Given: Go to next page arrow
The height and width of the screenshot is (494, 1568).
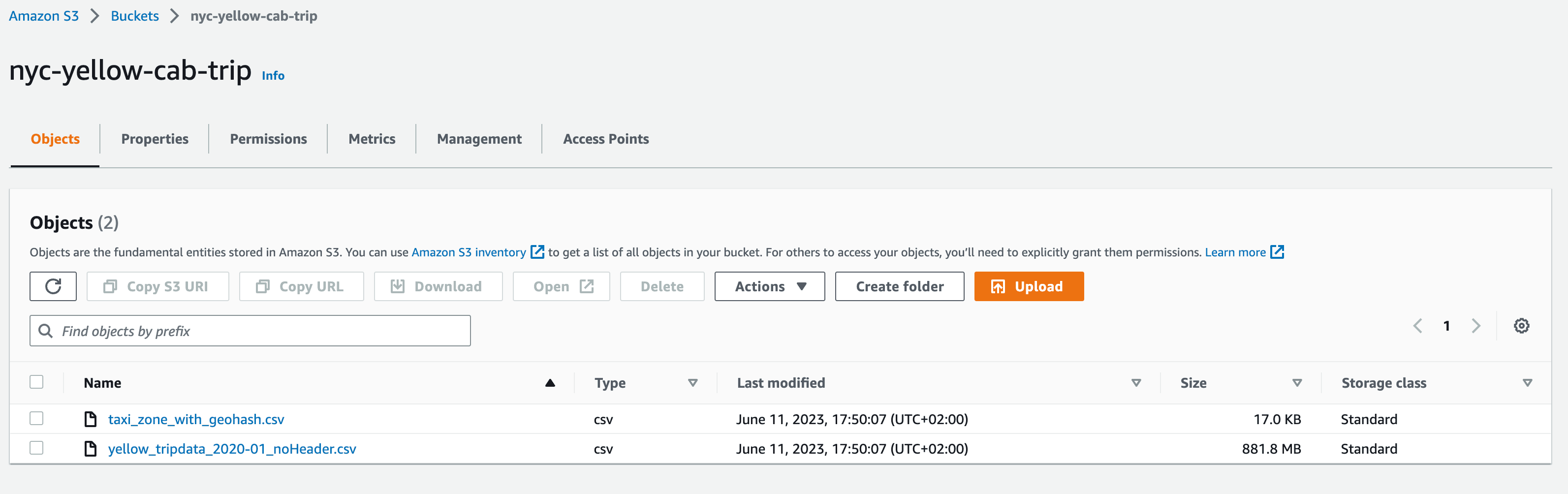Looking at the screenshot, I should [1476, 326].
